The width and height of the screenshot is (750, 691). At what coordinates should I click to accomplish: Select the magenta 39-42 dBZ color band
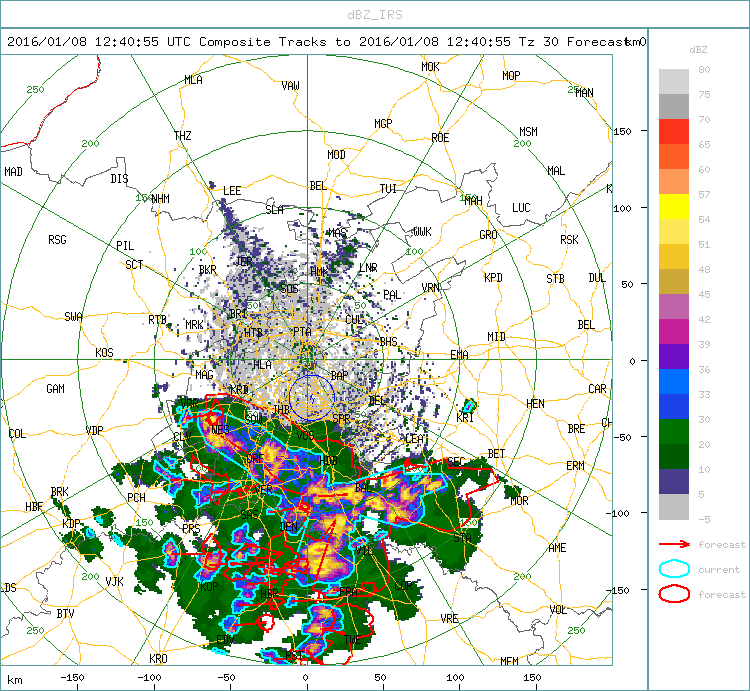click(674, 331)
